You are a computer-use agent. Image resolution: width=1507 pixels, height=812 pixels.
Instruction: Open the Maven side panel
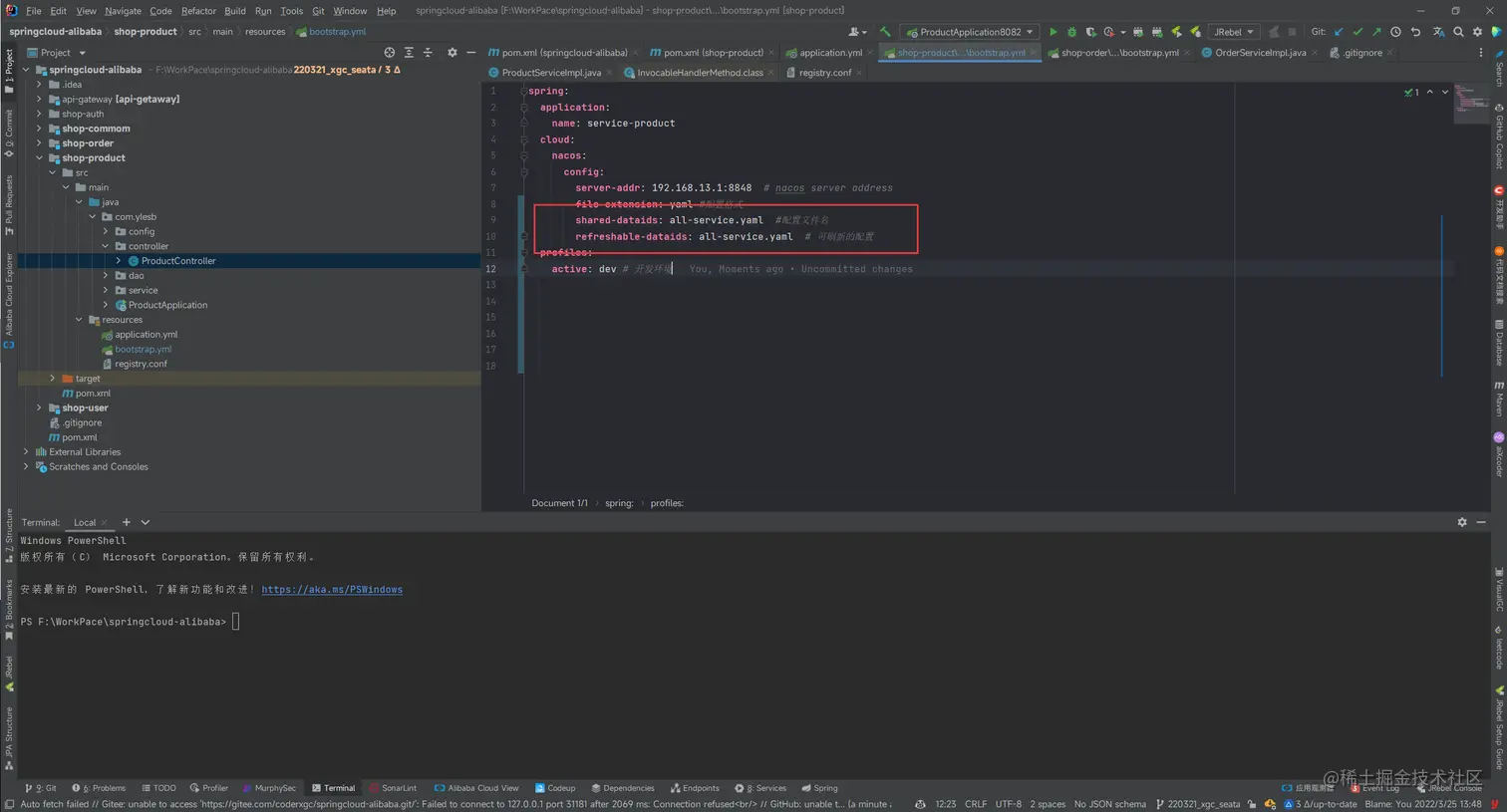[1499, 399]
